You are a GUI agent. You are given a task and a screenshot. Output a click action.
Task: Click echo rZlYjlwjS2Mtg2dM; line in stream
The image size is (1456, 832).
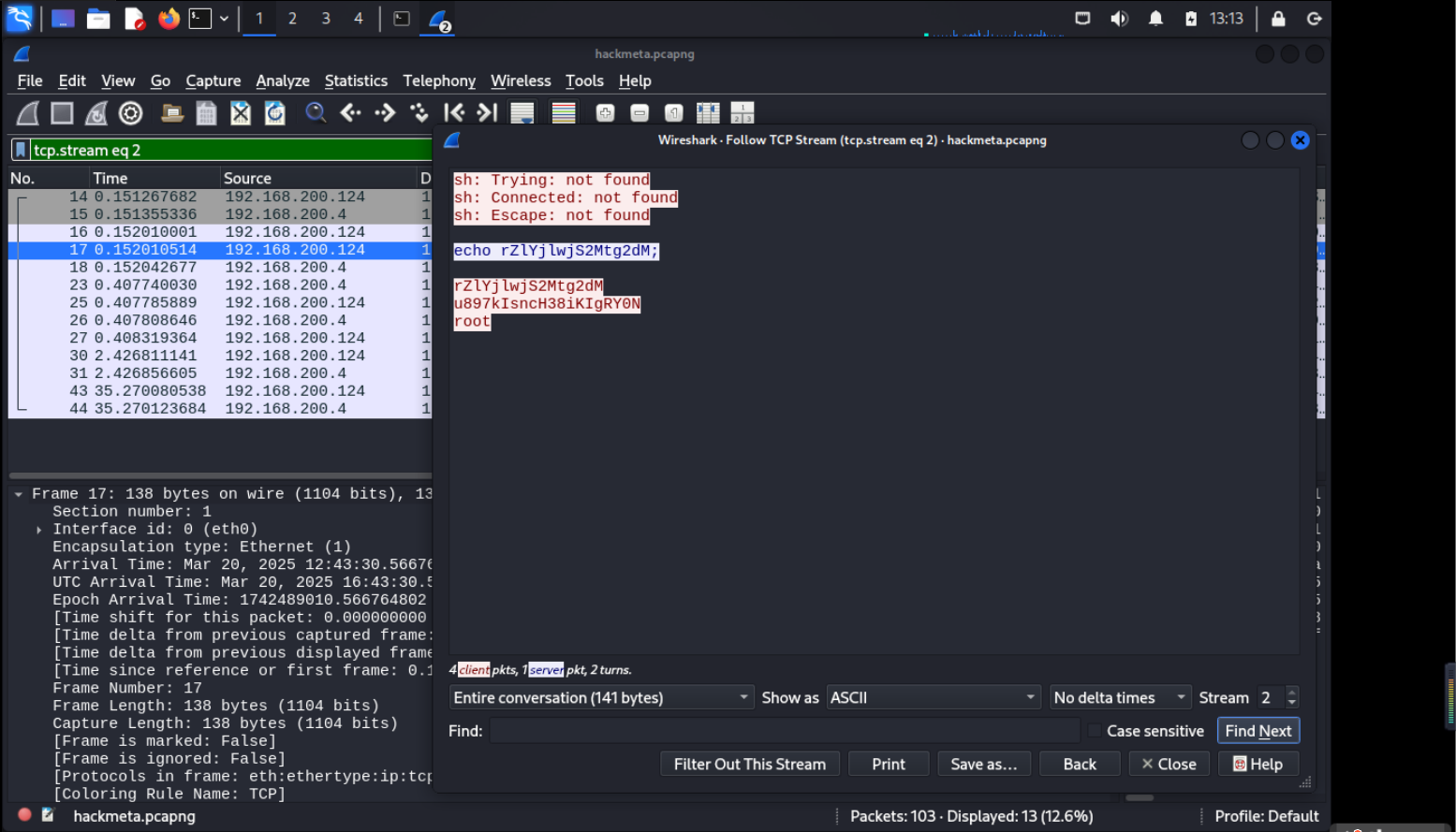click(x=556, y=251)
